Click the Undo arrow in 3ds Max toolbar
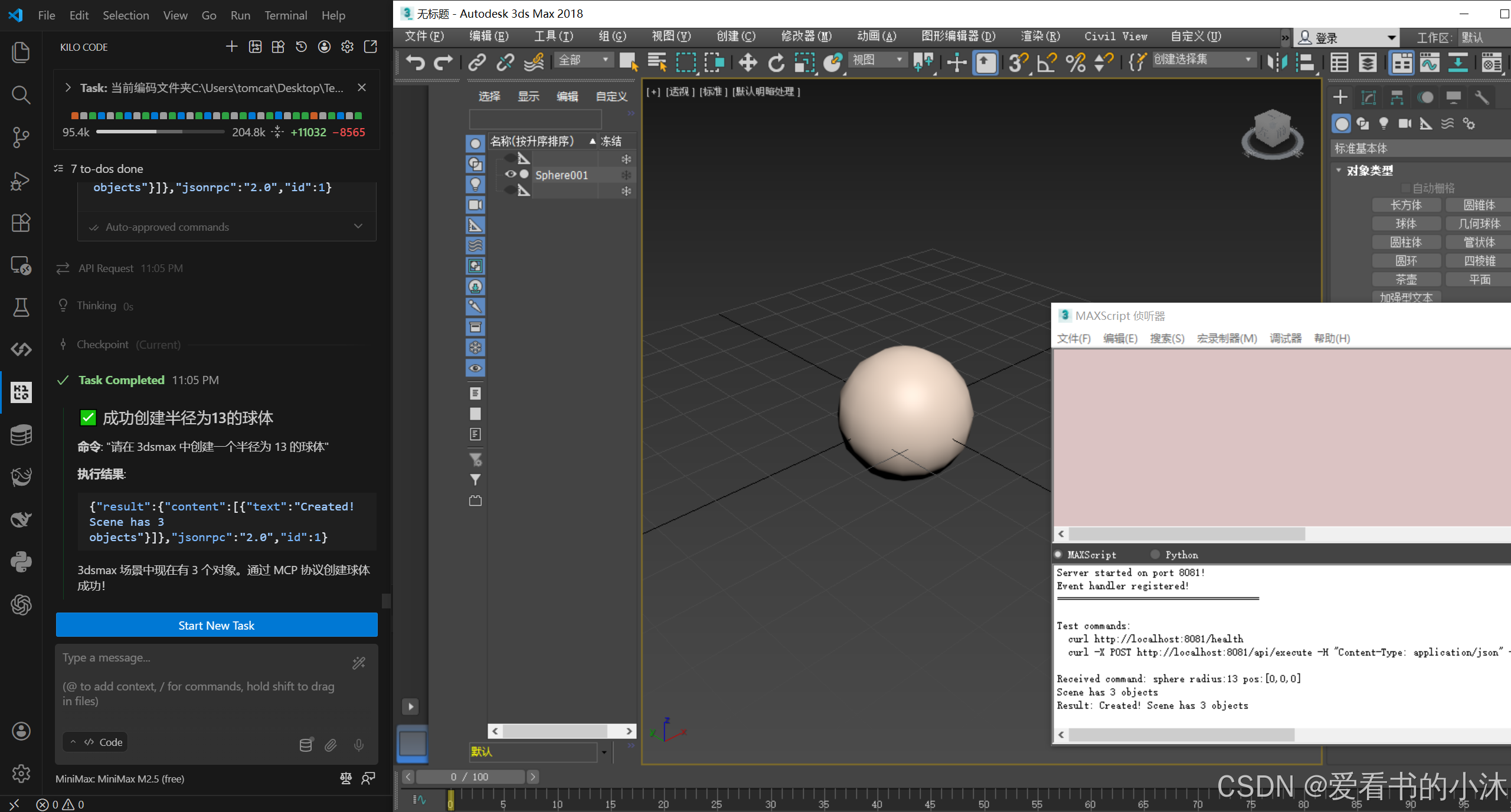 416,62
